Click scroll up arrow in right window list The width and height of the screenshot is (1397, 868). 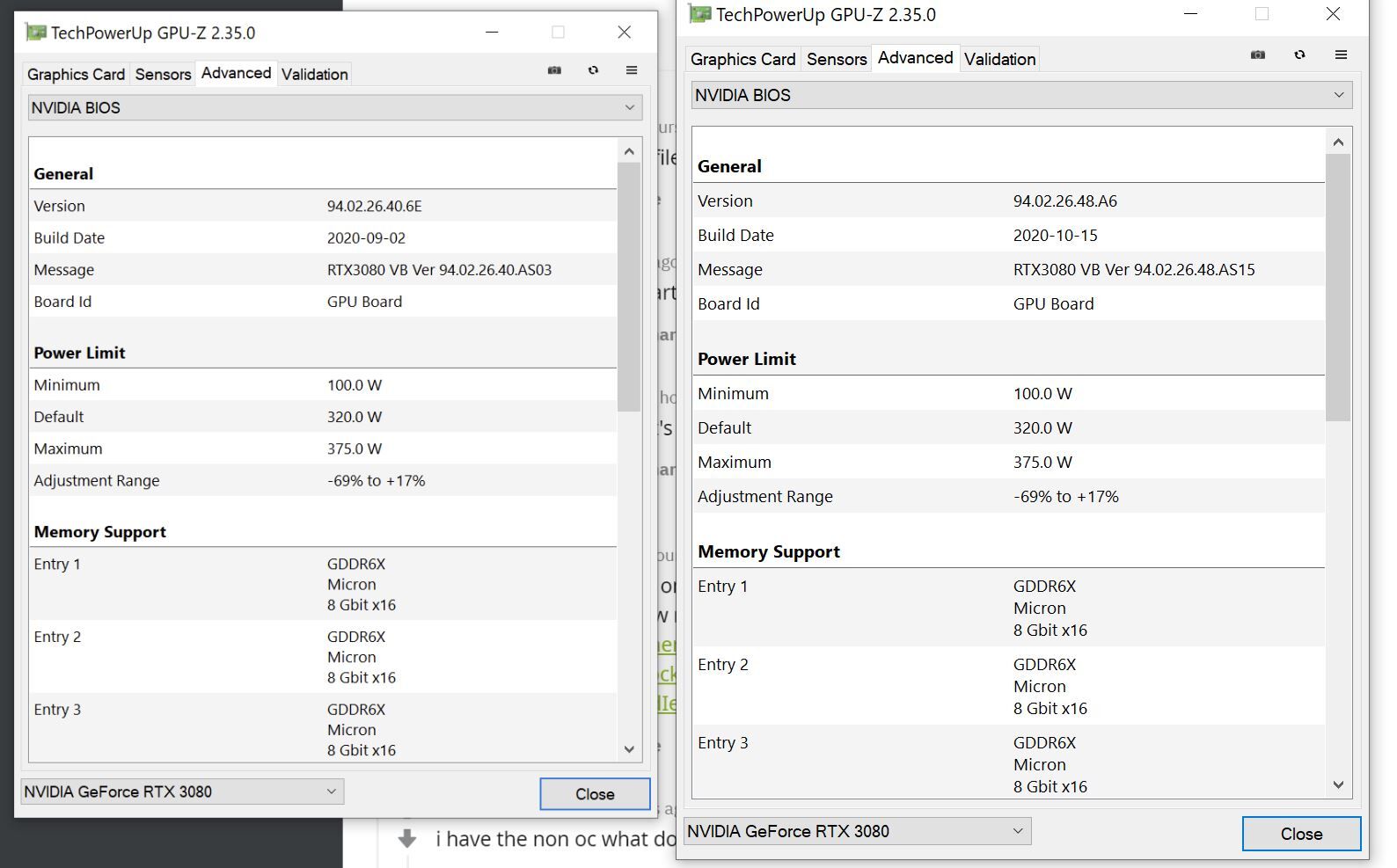[x=1338, y=142]
